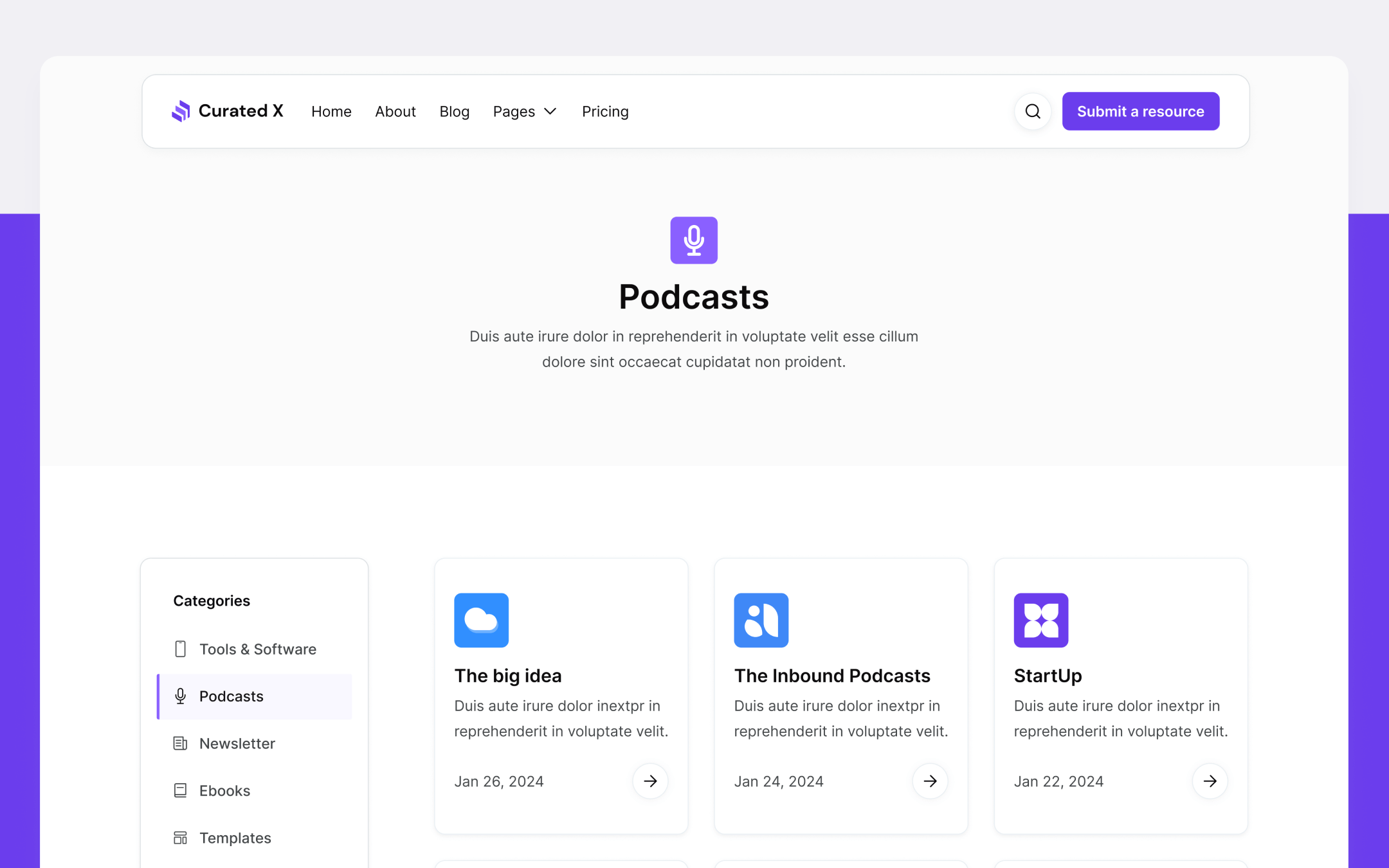The image size is (1389, 868).
Task: Open the StartUp arrow button
Action: [x=1210, y=781]
